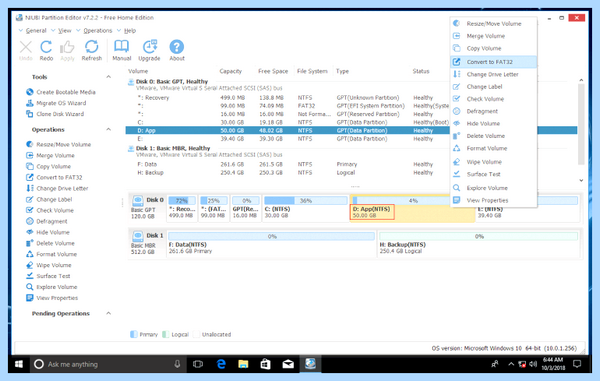Viewport: 600px width, 381px height.
Task: Choose Defragment in context menu
Action: [494, 111]
